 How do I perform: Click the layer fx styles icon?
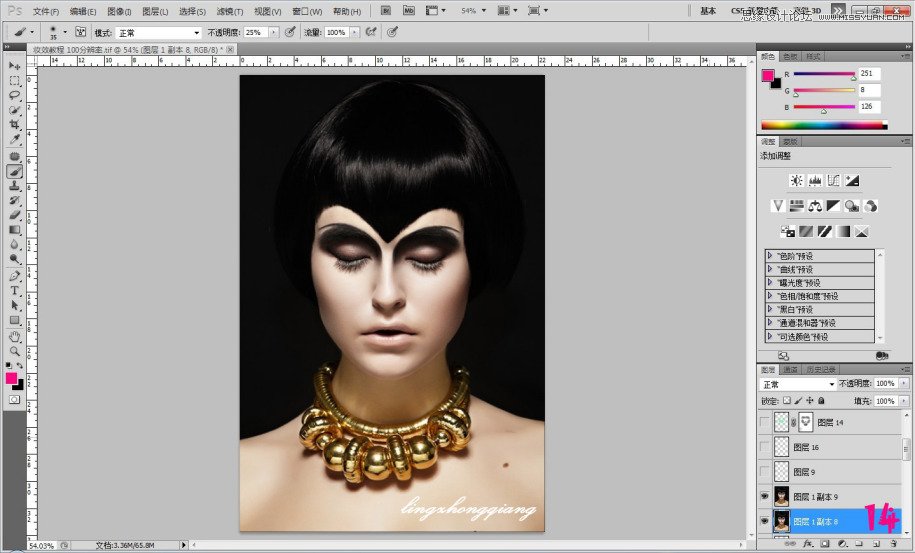pyautogui.click(x=806, y=544)
